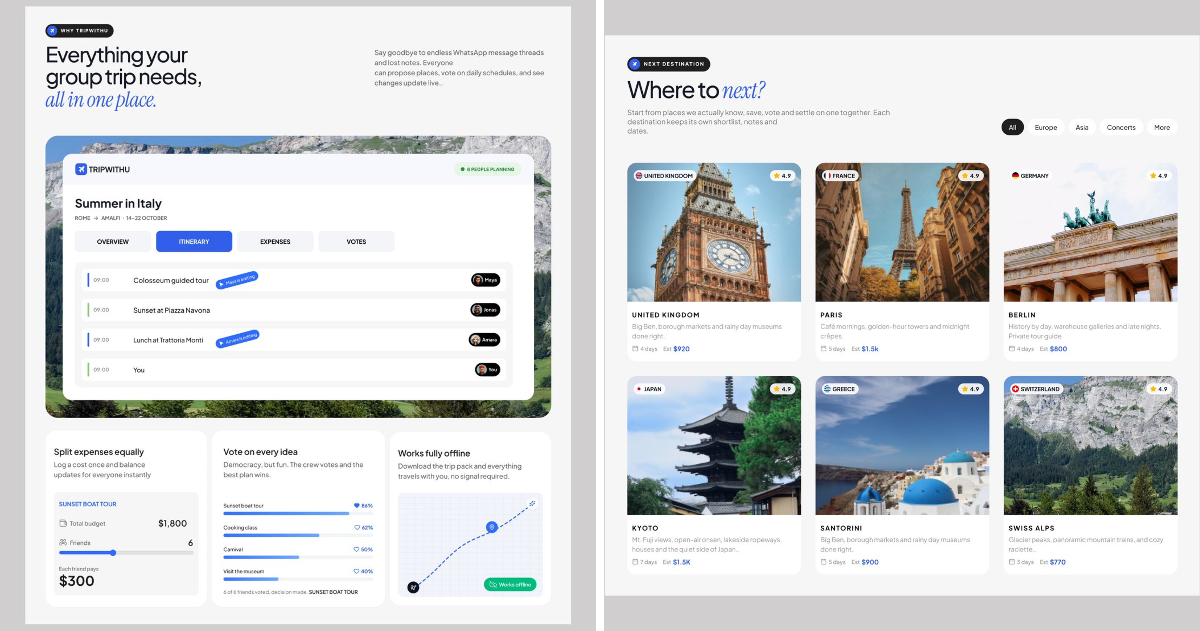The height and width of the screenshot is (631, 1200).
Task: Filter destinations by Europe
Action: (x=1046, y=127)
